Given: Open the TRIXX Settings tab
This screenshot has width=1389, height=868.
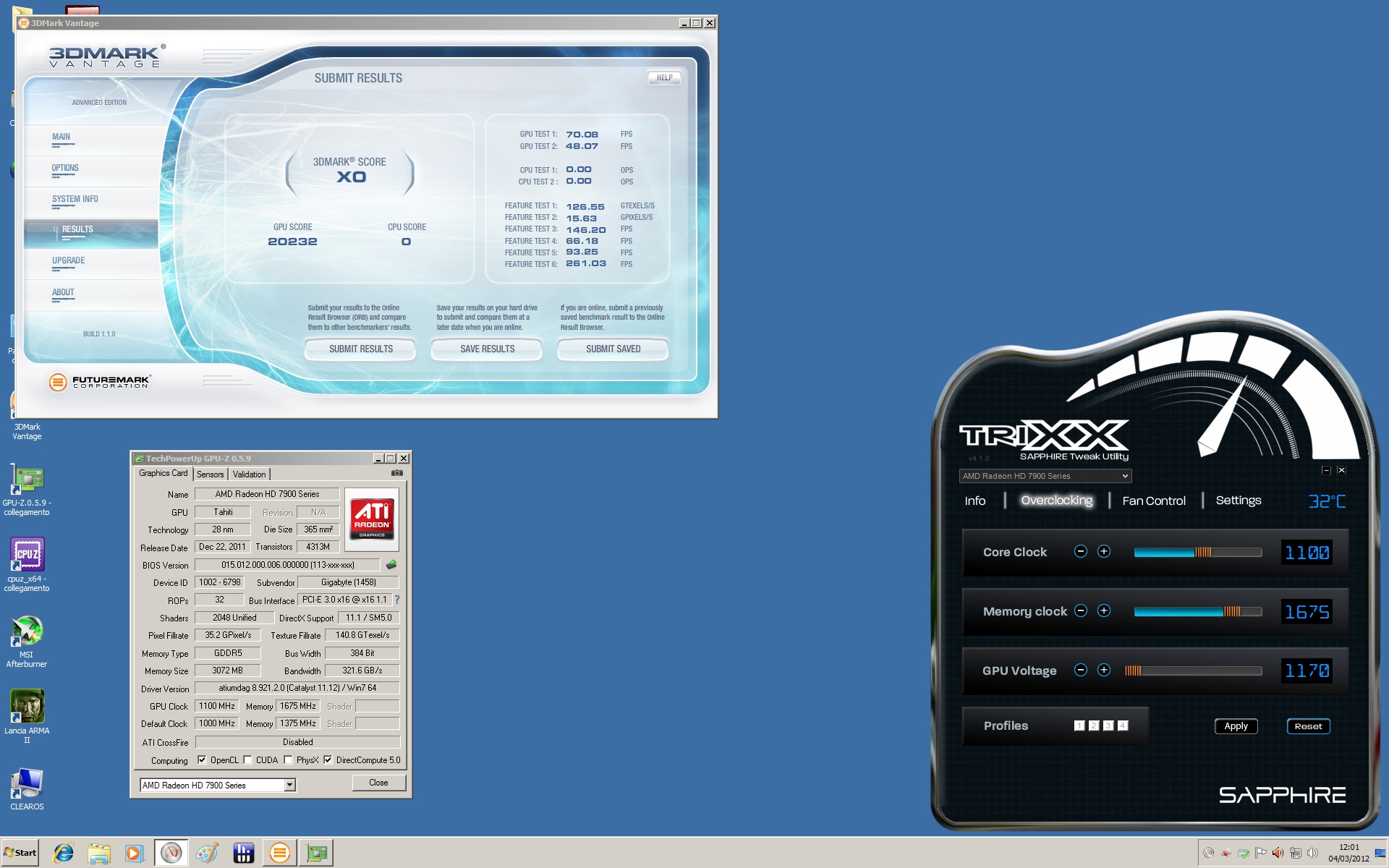Looking at the screenshot, I should pos(1239,501).
